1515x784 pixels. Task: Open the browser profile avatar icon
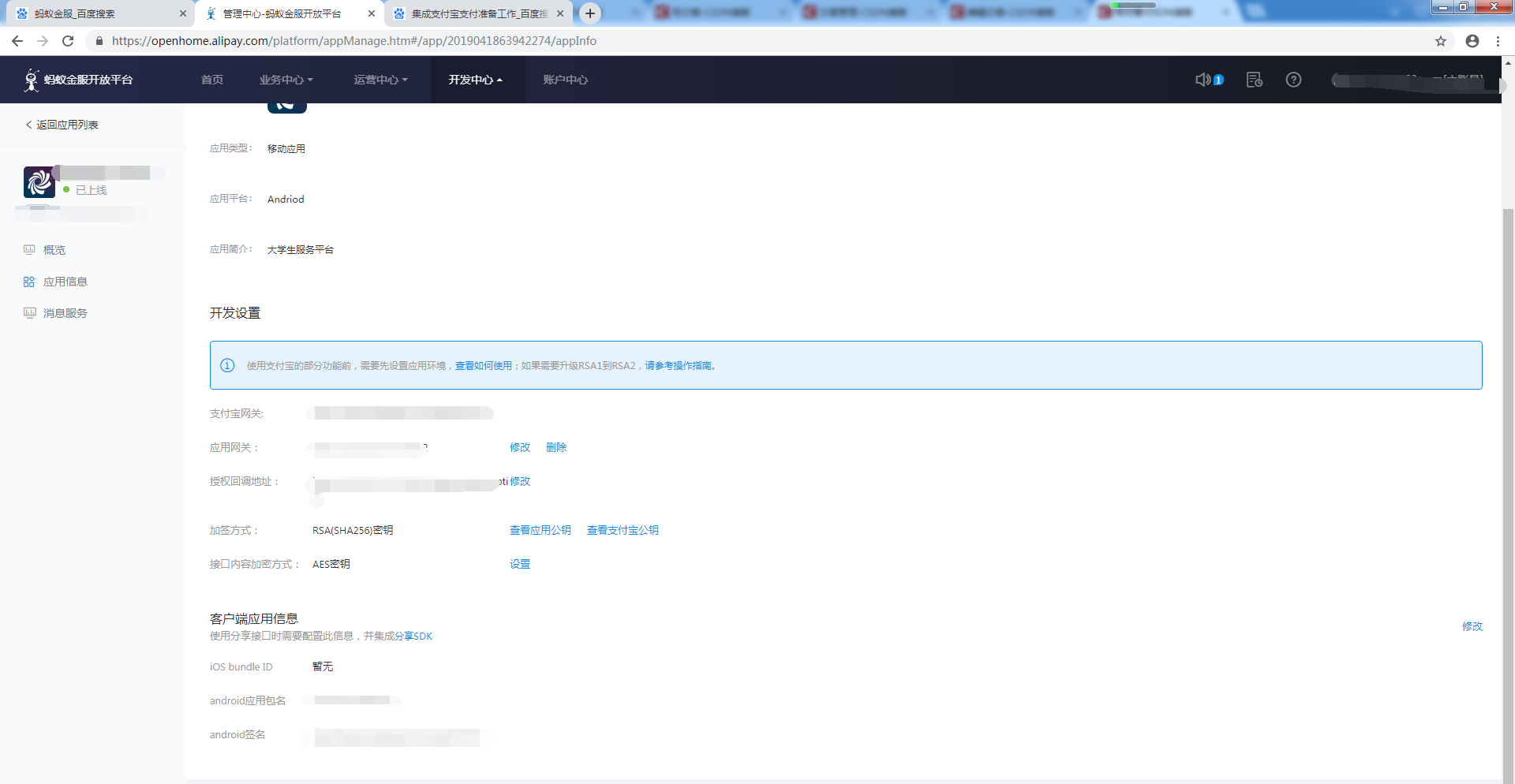1472,41
